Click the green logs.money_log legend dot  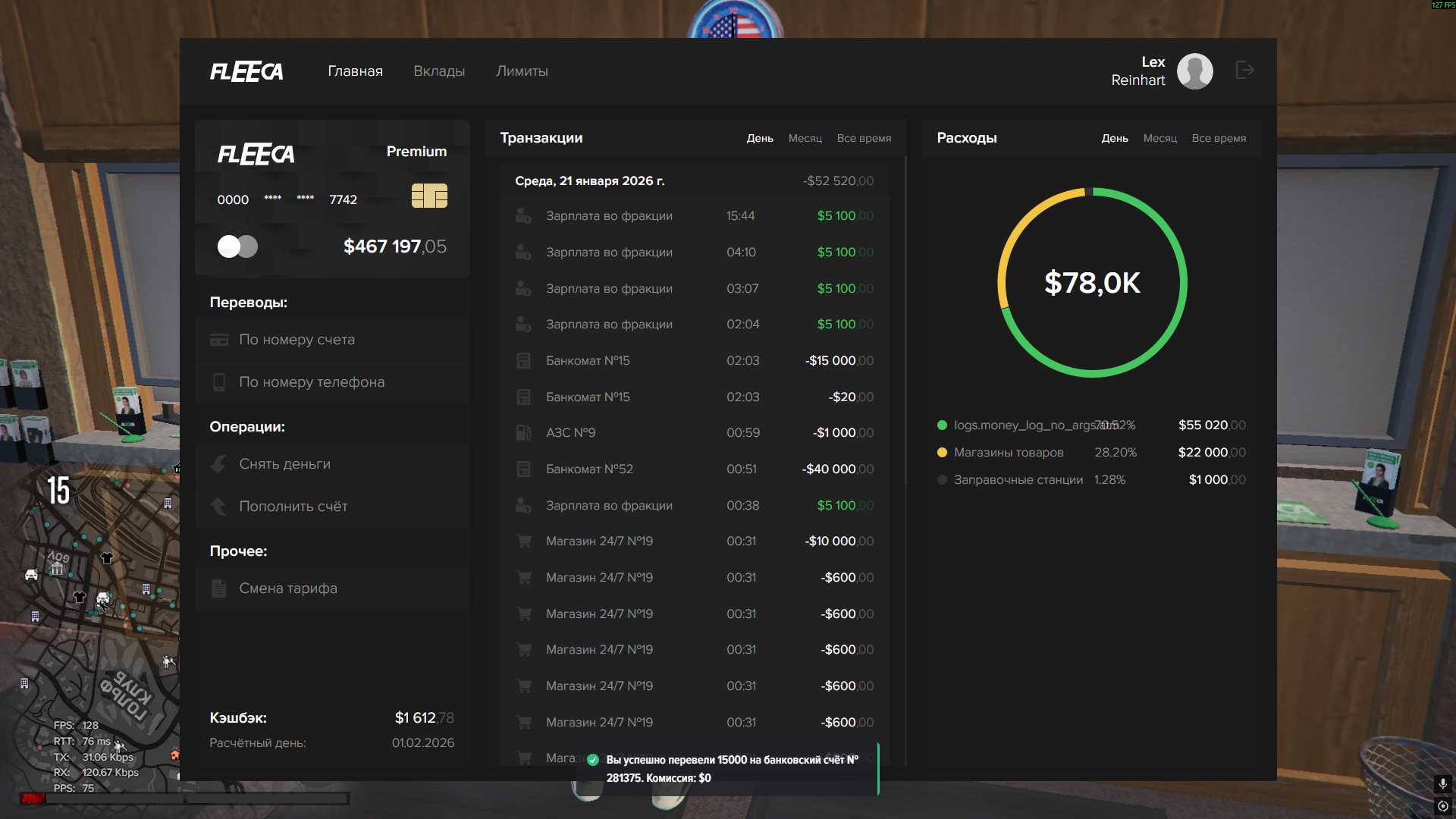(x=942, y=425)
